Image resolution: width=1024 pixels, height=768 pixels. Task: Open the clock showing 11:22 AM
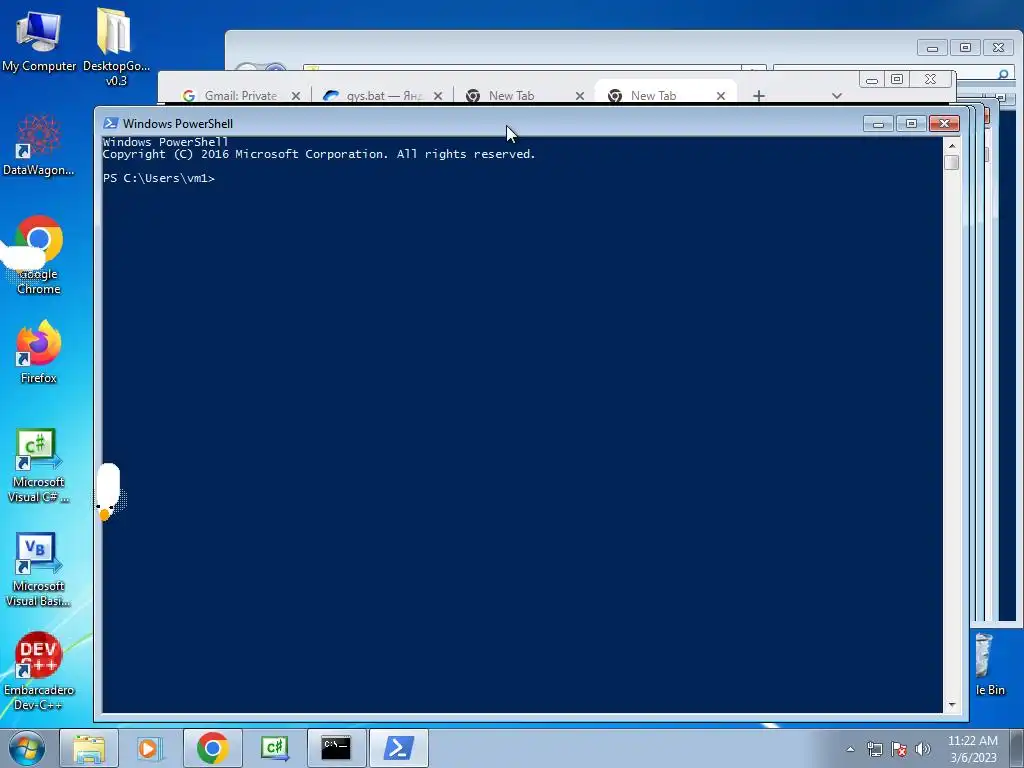tap(972, 749)
